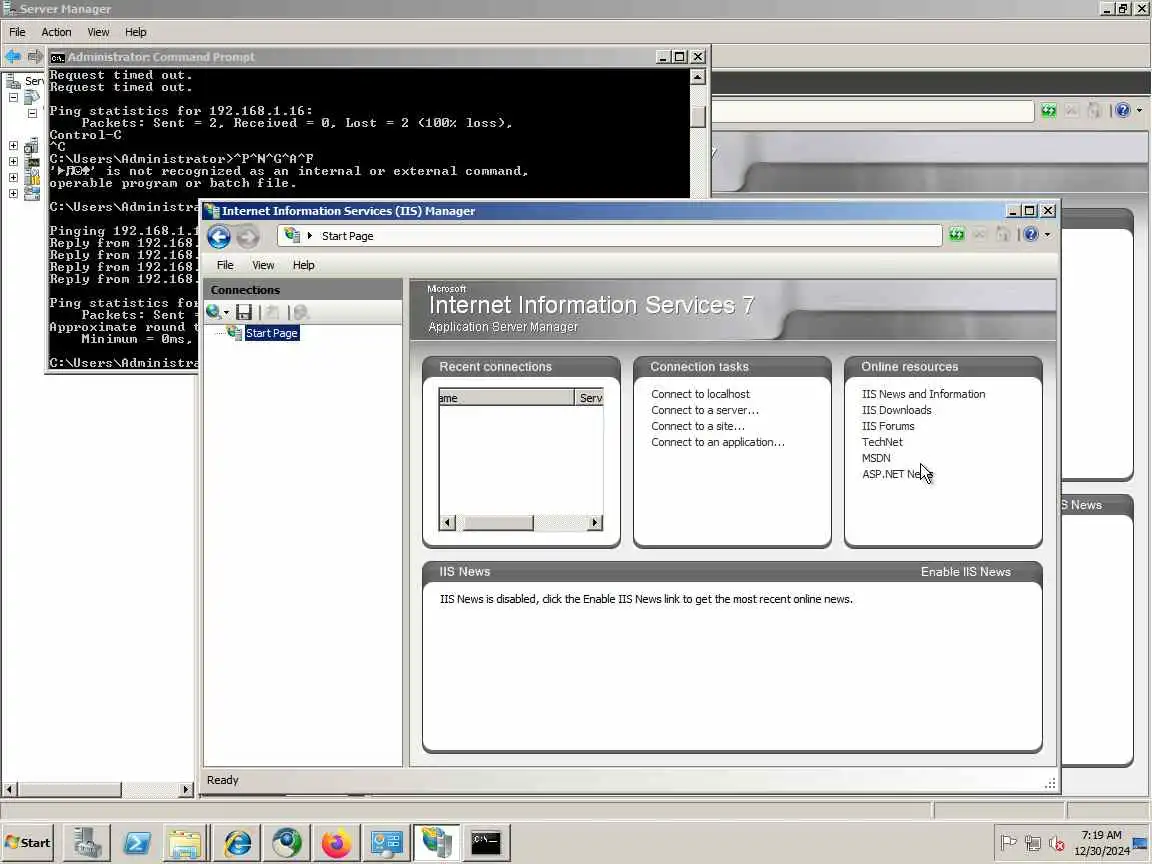Click the Delete Connection icon in Connections toolbar
The width and height of the screenshot is (1152, 864).
[x=300, y=312]
